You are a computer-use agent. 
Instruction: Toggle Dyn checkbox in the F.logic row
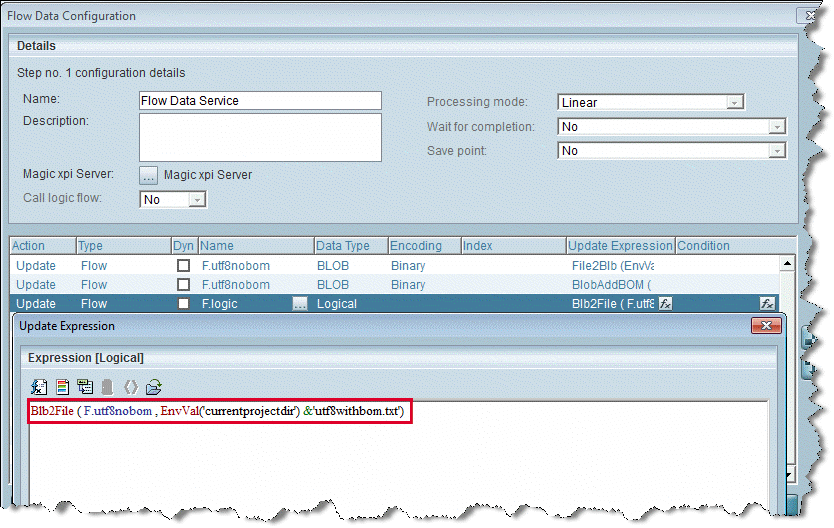pyautogui.click(x=184, y=304)
